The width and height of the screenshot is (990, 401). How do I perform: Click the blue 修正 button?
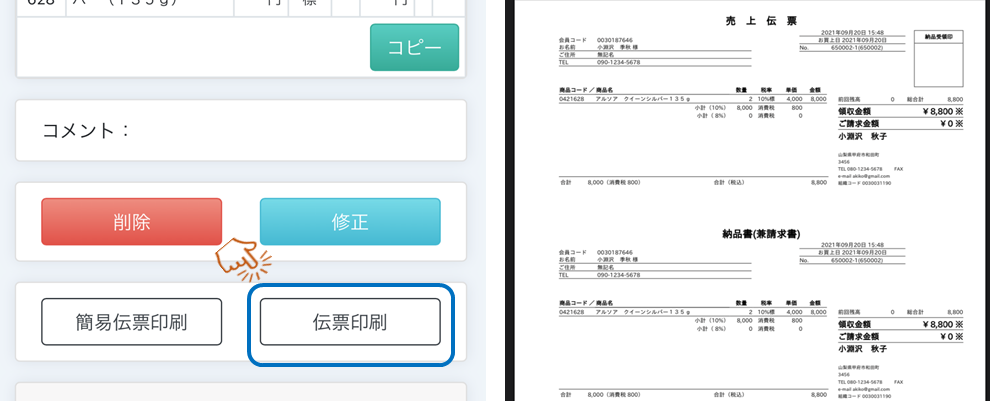[350, 221]
